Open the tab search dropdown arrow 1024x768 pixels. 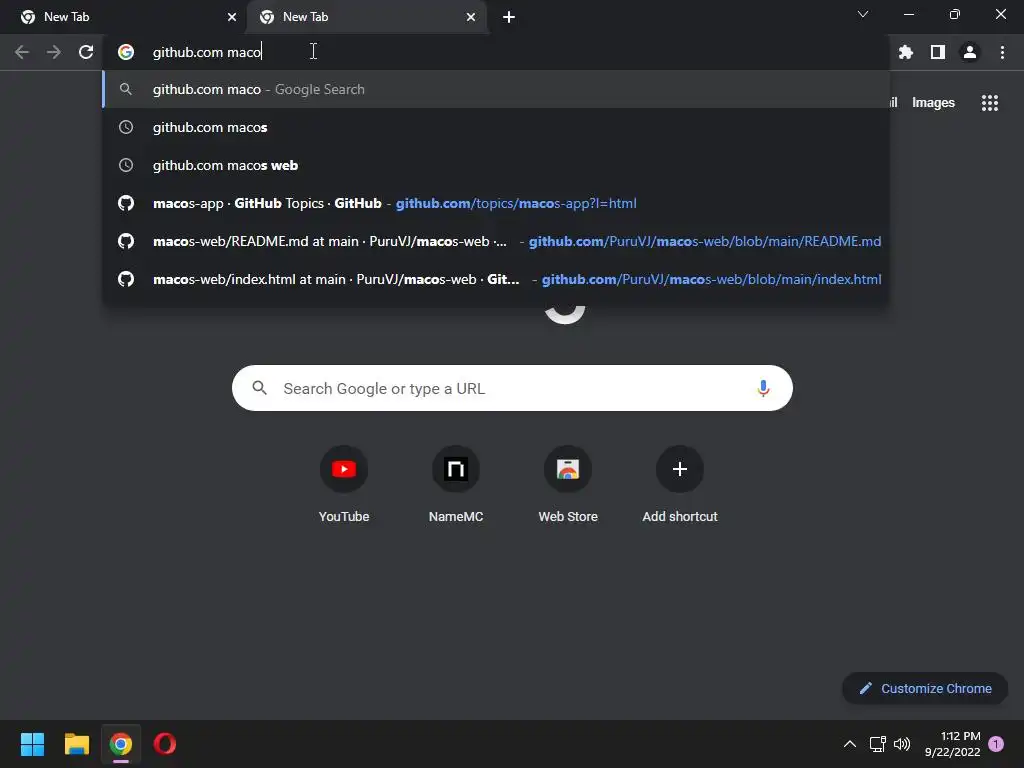pos(863,14)
